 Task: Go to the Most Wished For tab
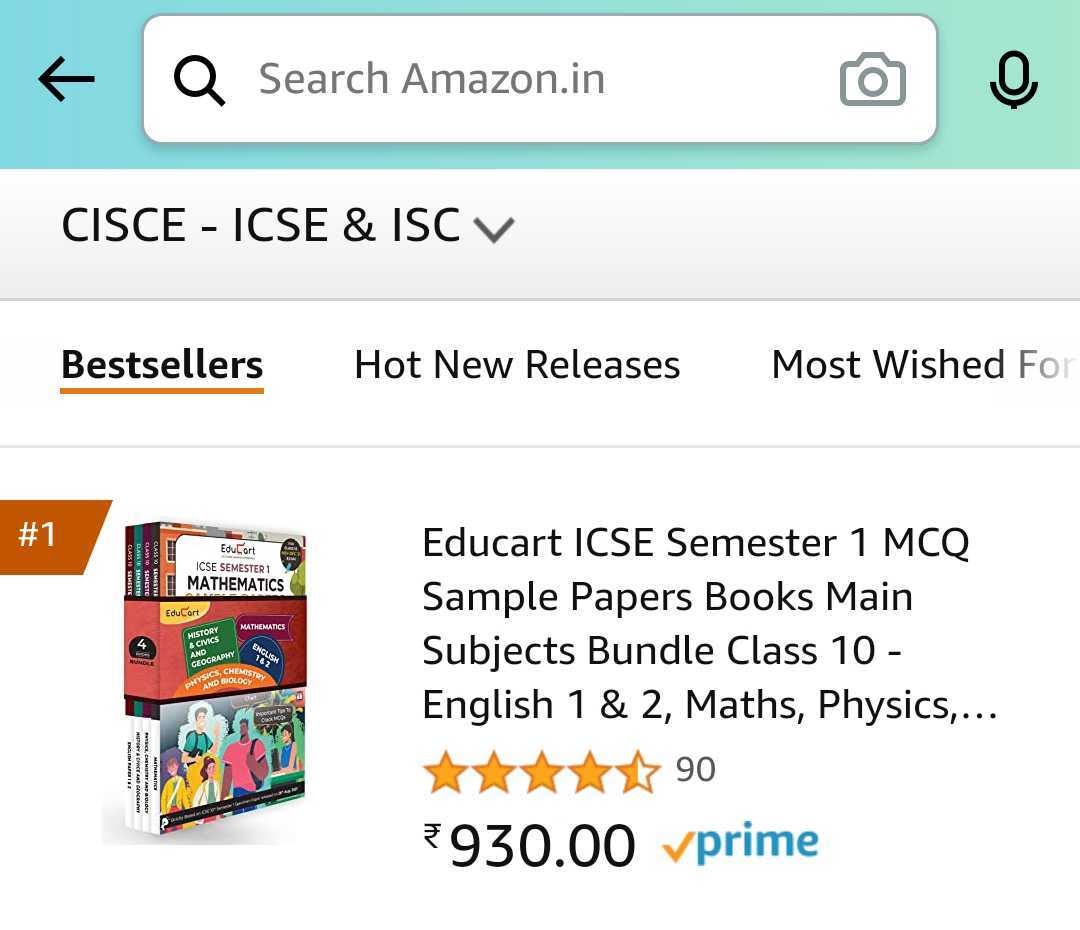point(922,365)
